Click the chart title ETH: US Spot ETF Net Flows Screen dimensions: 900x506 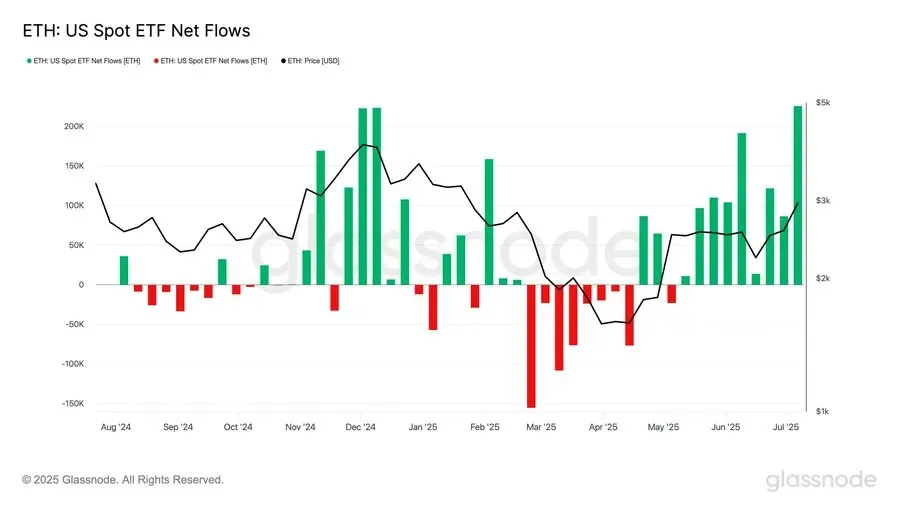pyautogui.click(x=137, y=30)
